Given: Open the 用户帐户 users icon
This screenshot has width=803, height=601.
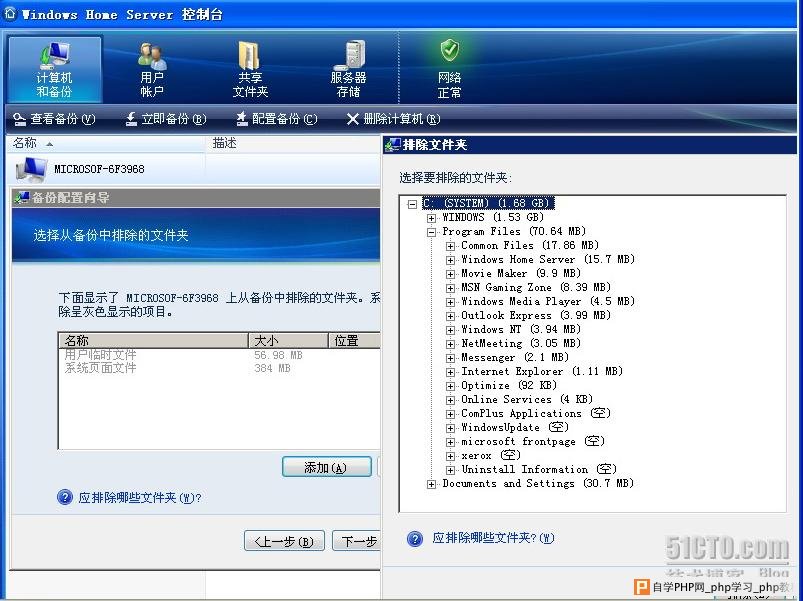Looking at the screenshot, I should point(152,56).
